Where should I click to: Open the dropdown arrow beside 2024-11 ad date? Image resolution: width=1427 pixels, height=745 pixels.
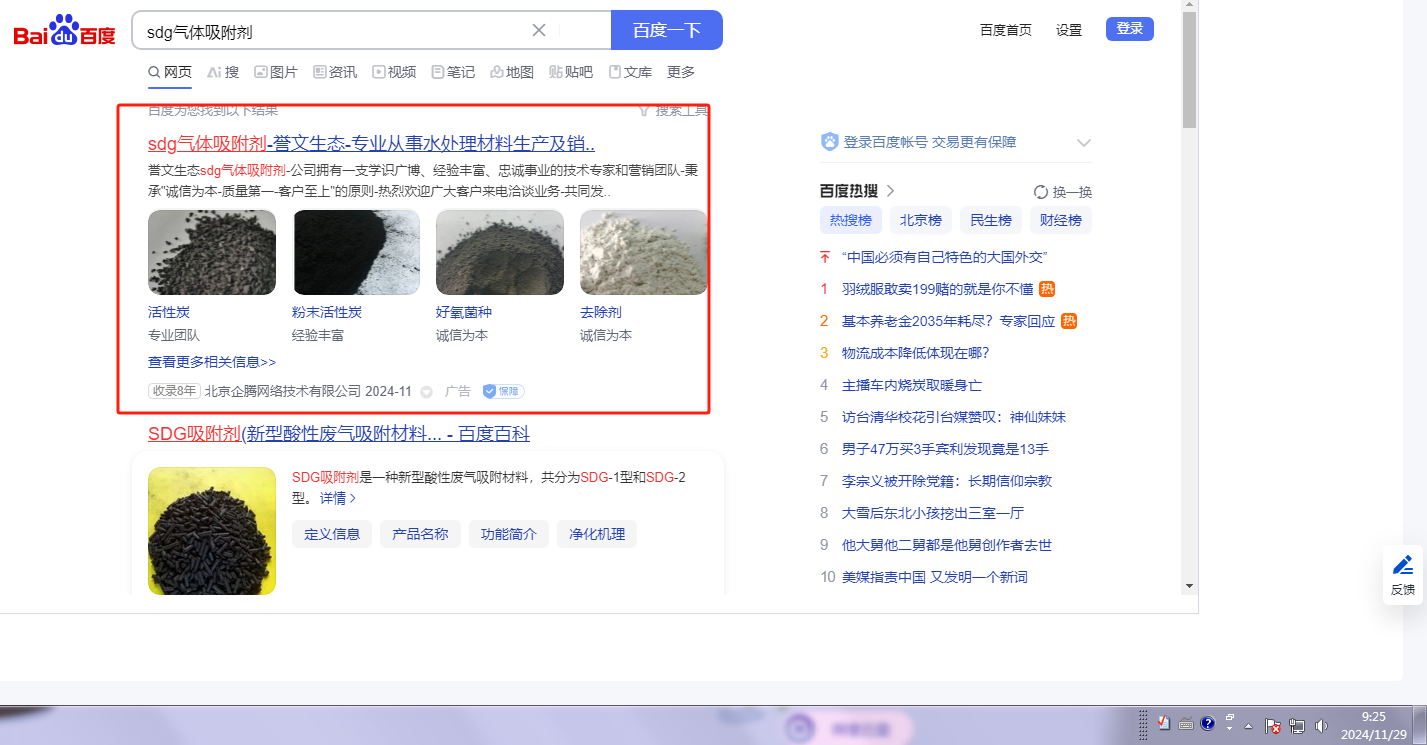click(x=426, y=392)
